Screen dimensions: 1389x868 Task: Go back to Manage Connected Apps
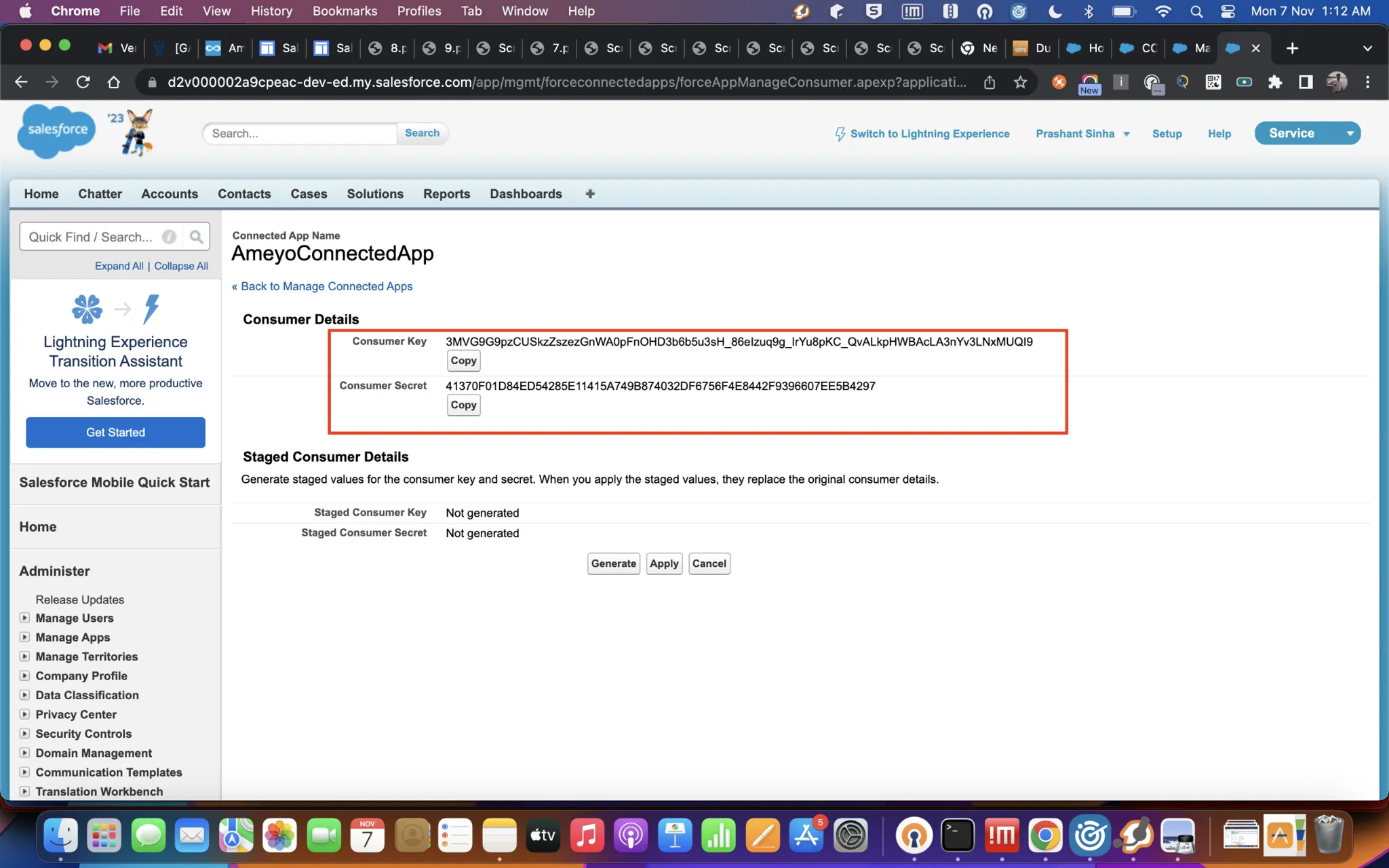pos(322,286)
